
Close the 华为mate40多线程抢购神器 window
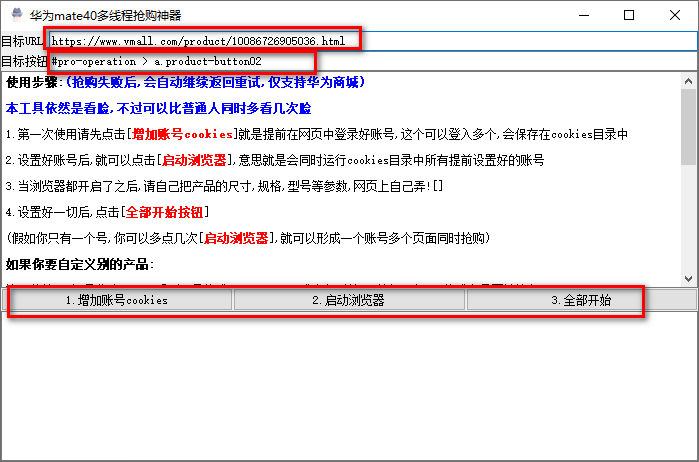tap(674, 15)
